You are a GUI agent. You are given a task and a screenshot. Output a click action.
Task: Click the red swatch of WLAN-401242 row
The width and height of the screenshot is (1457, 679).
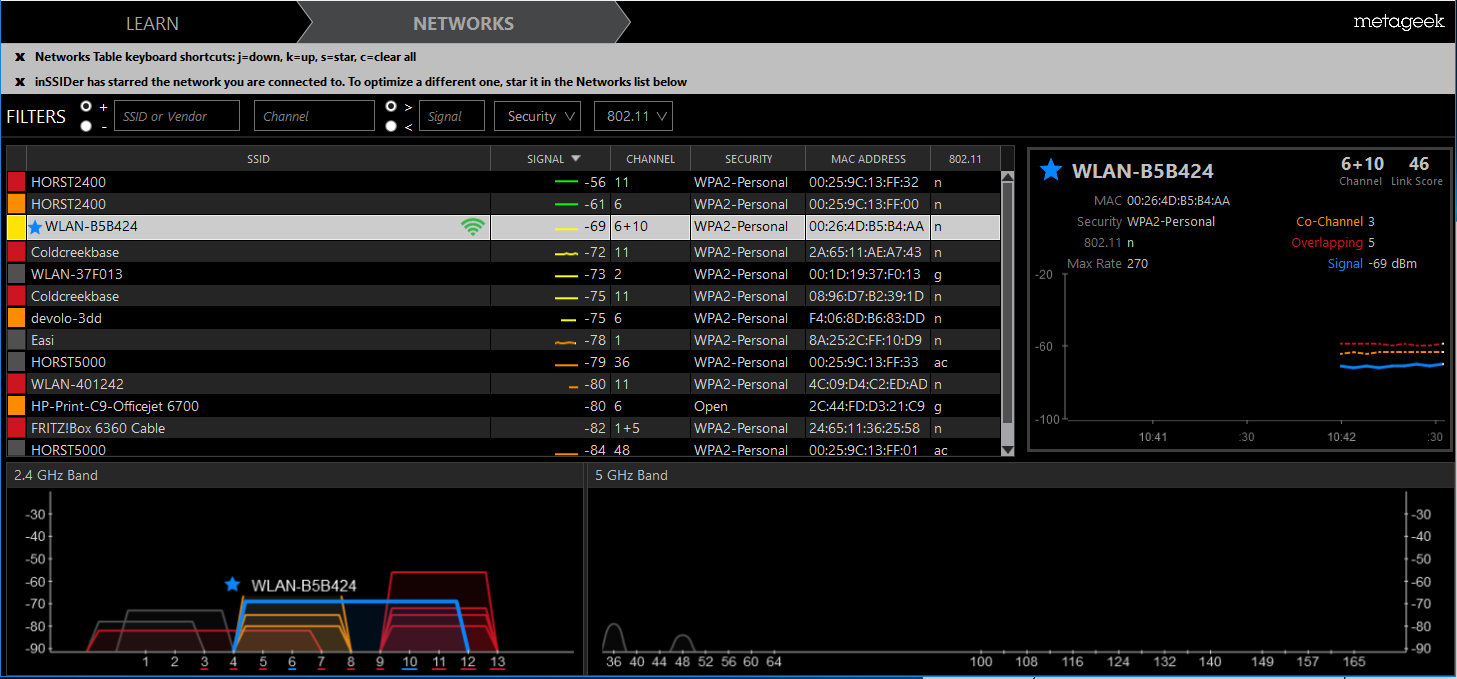click(16, 384)
